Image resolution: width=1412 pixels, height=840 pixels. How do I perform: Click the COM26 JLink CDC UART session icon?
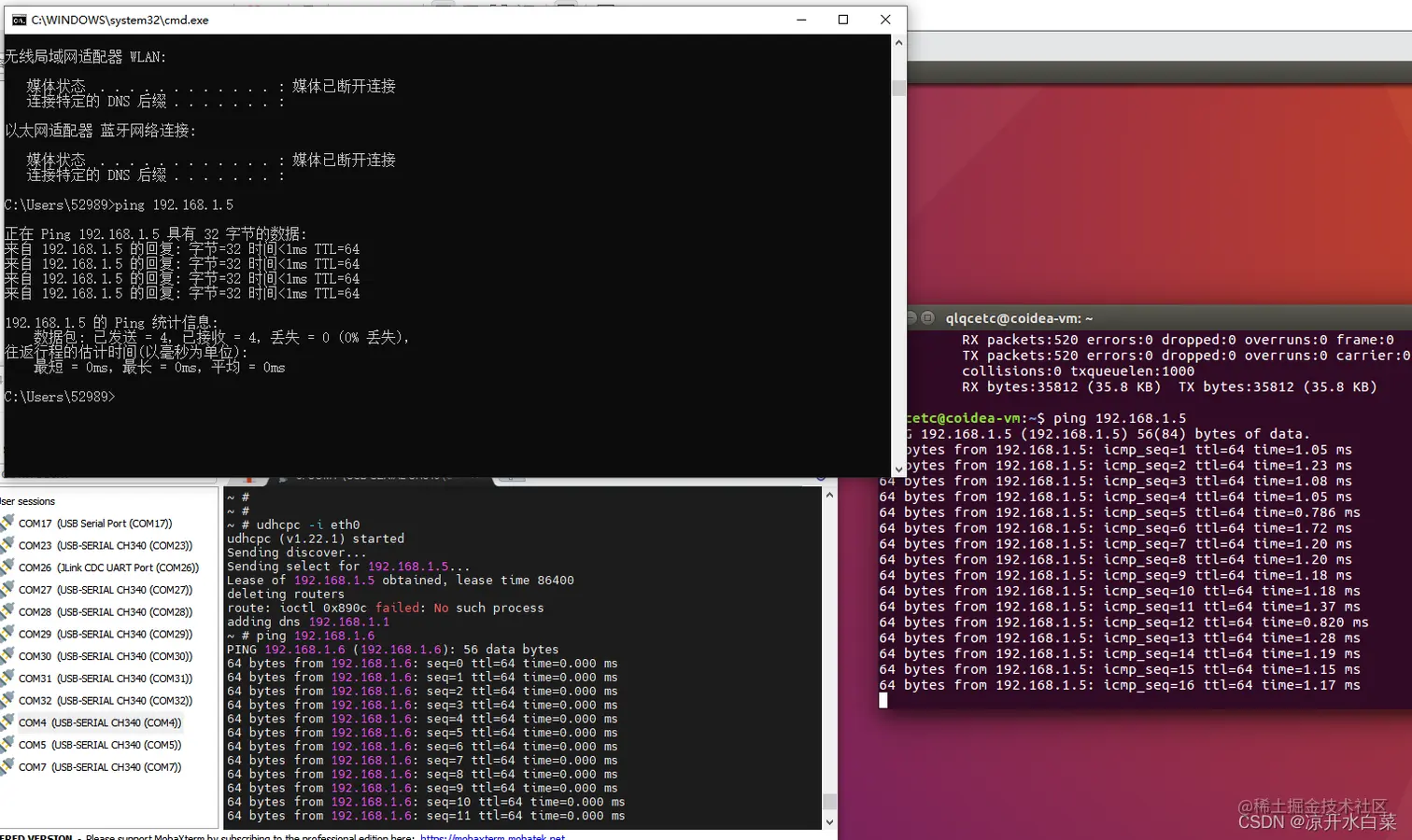7,567
